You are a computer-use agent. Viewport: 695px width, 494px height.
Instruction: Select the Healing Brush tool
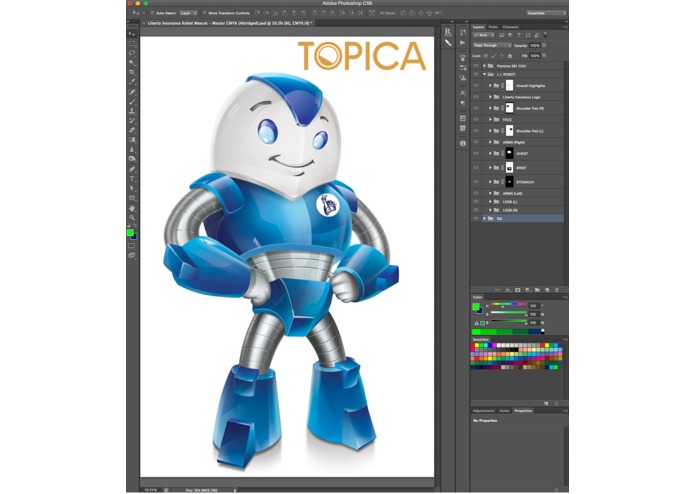pos(132,92)
